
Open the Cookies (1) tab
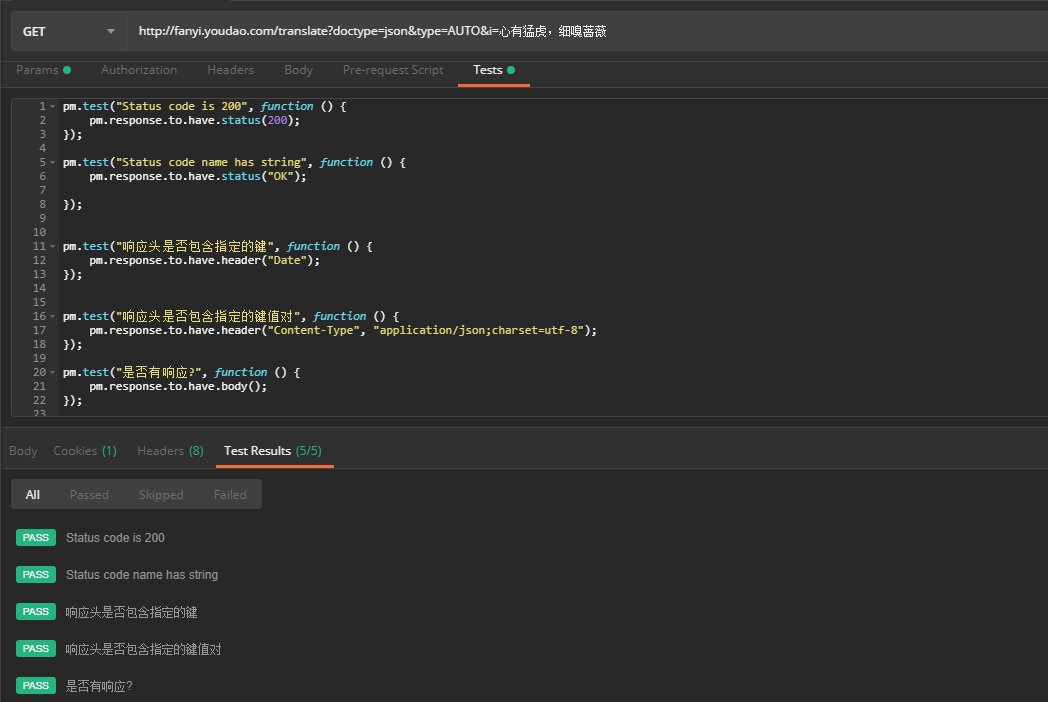pyautogui.click(x=85, y=451)
